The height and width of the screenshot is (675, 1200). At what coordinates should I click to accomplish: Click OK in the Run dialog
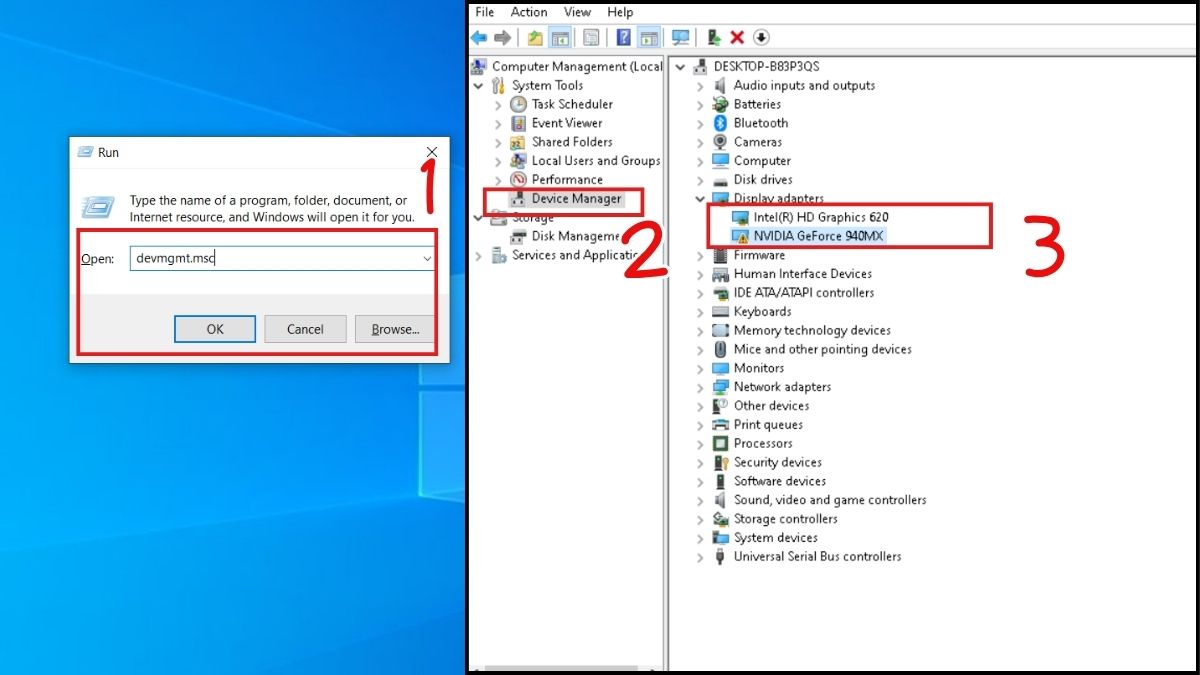click(215, 329)
